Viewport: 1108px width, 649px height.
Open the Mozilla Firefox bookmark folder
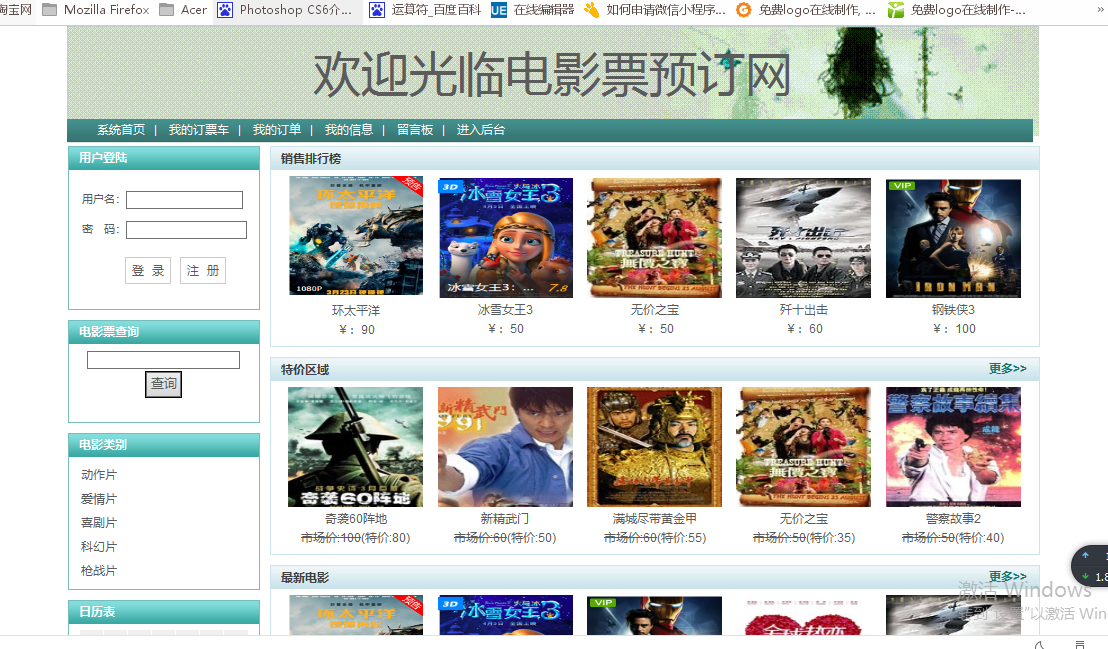pyautogui.click(x=95, y=10)
